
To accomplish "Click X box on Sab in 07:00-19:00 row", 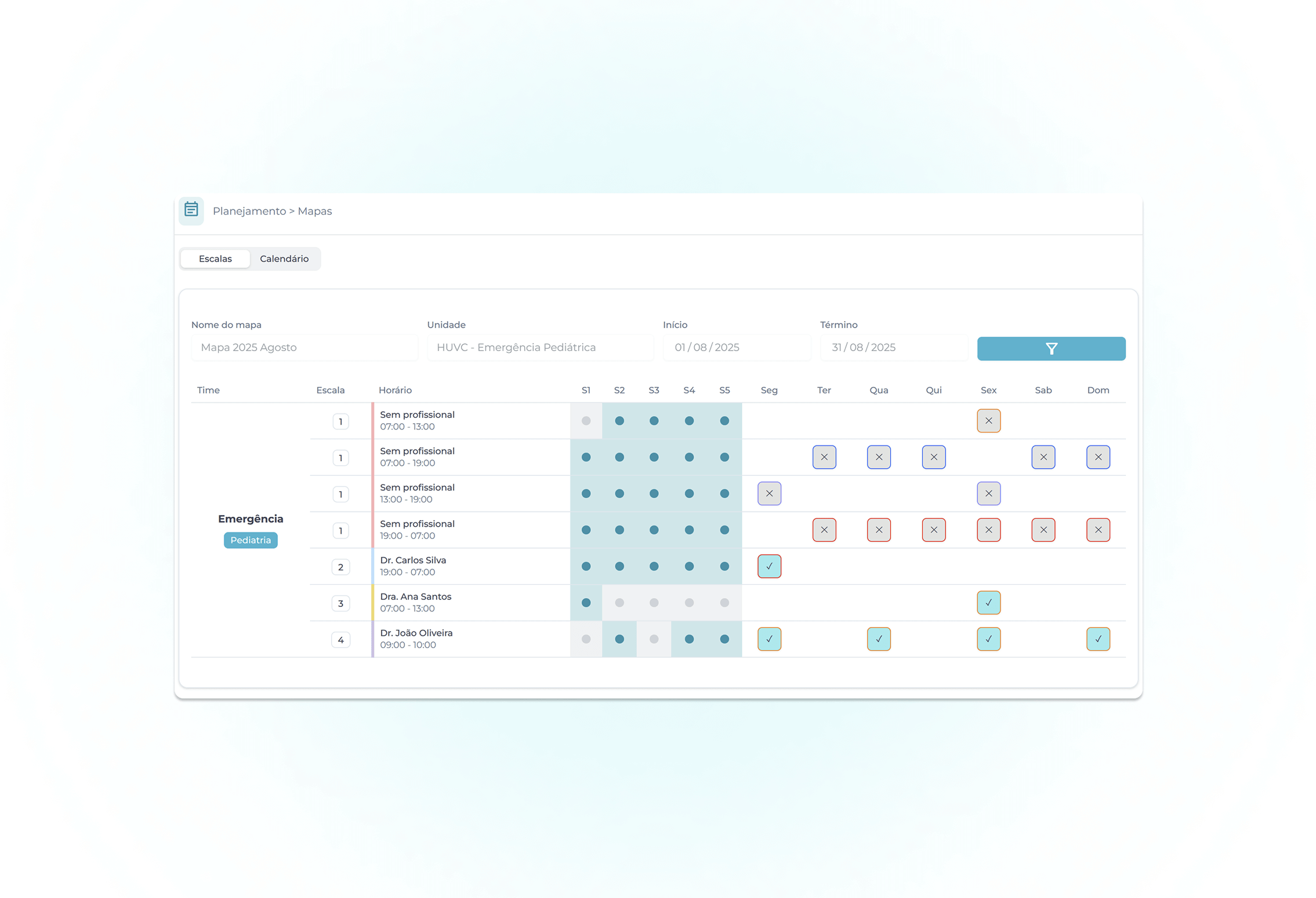I will pos(1042,457).
